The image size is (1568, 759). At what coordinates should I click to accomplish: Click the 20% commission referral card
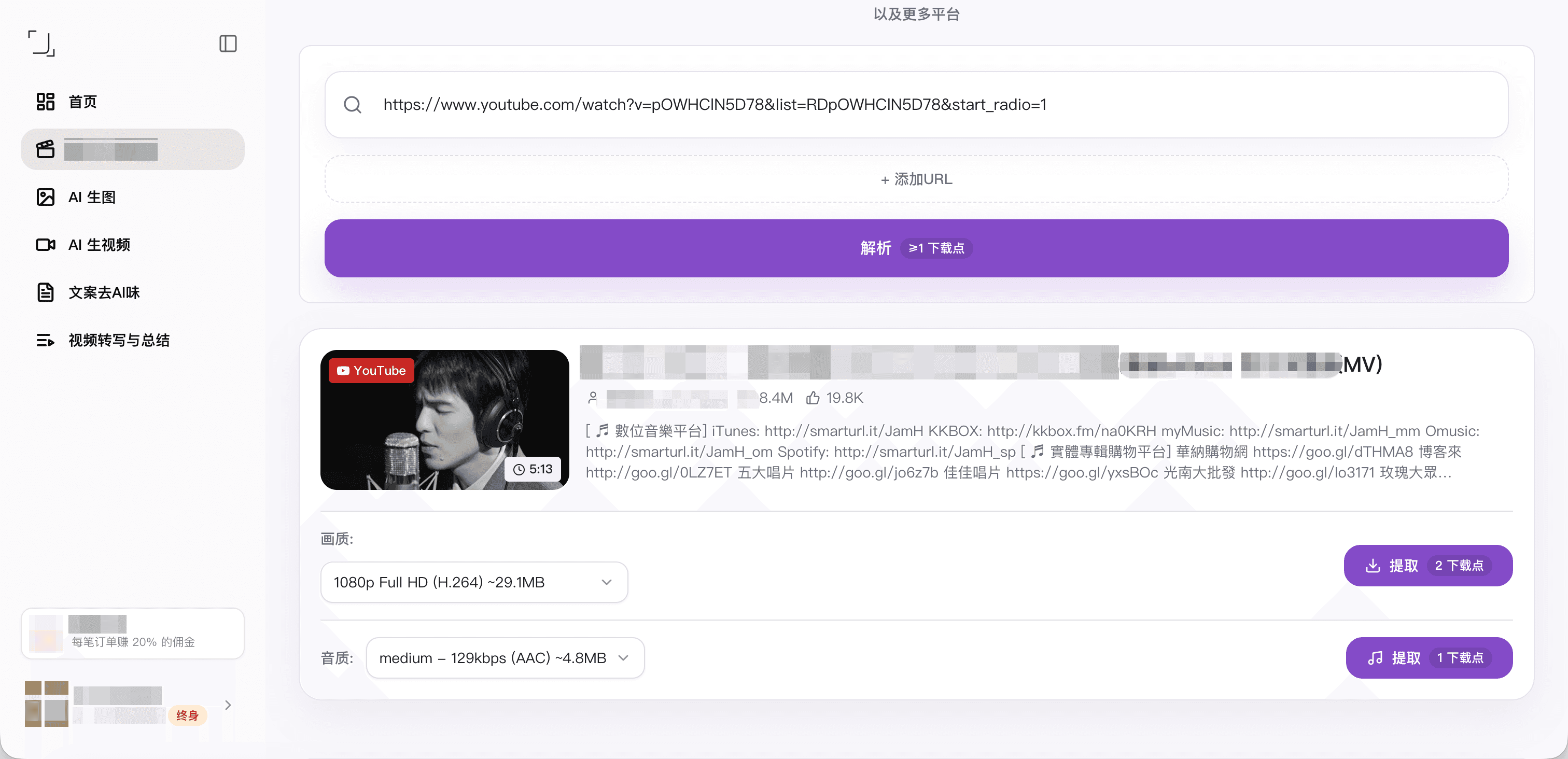tap(133, 633)
